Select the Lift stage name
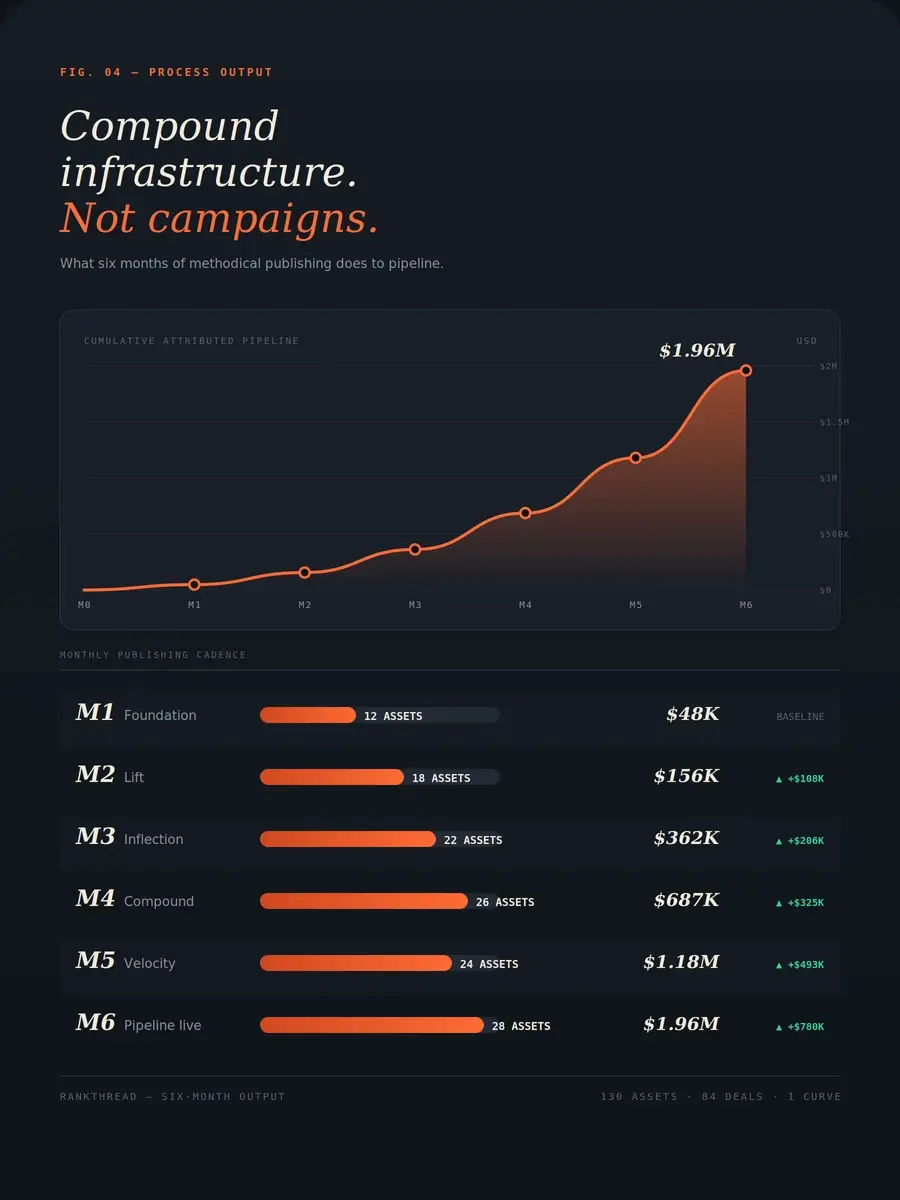Image resolution: width=900 pixels, height=1200 pixels. [x=134, y=777]
